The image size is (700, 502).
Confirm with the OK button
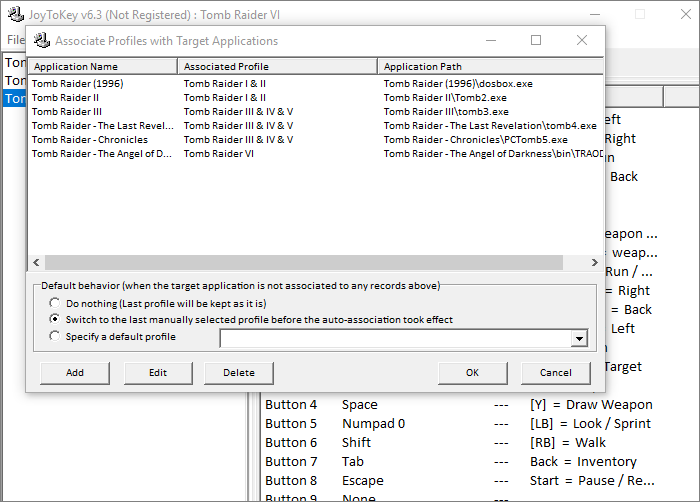point(472,373)
